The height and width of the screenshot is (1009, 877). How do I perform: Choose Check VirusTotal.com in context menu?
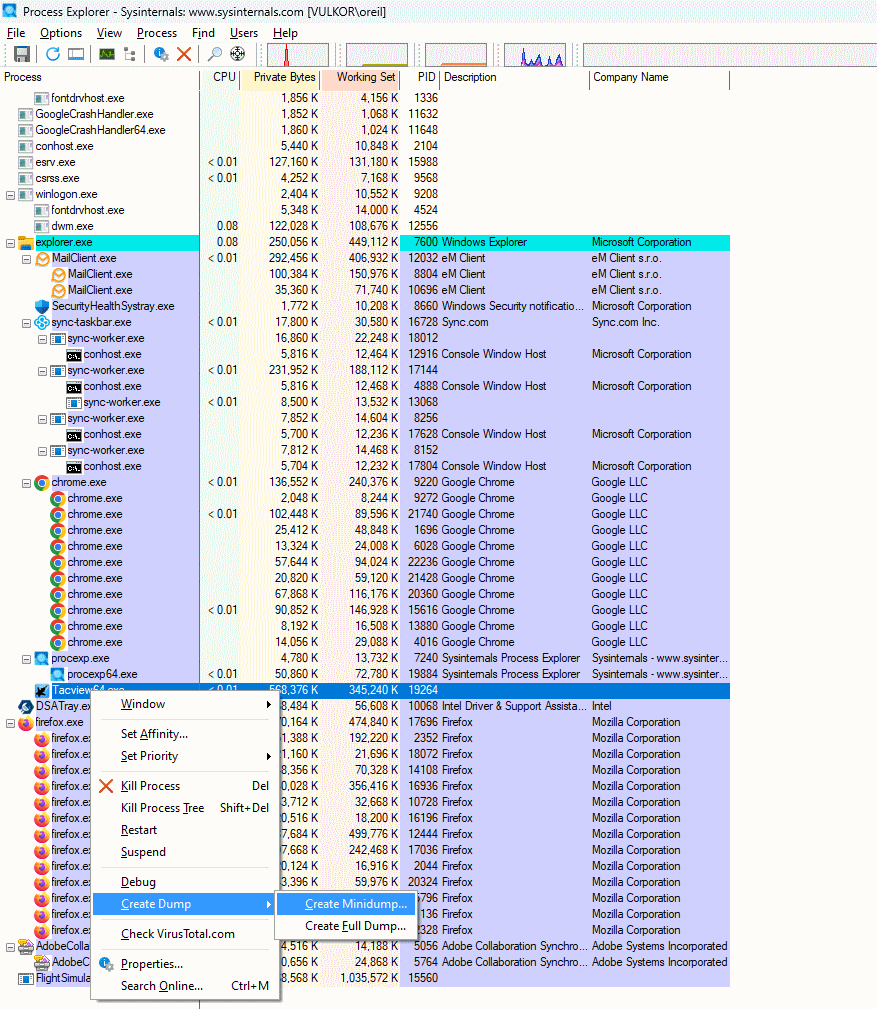(185, 934)
